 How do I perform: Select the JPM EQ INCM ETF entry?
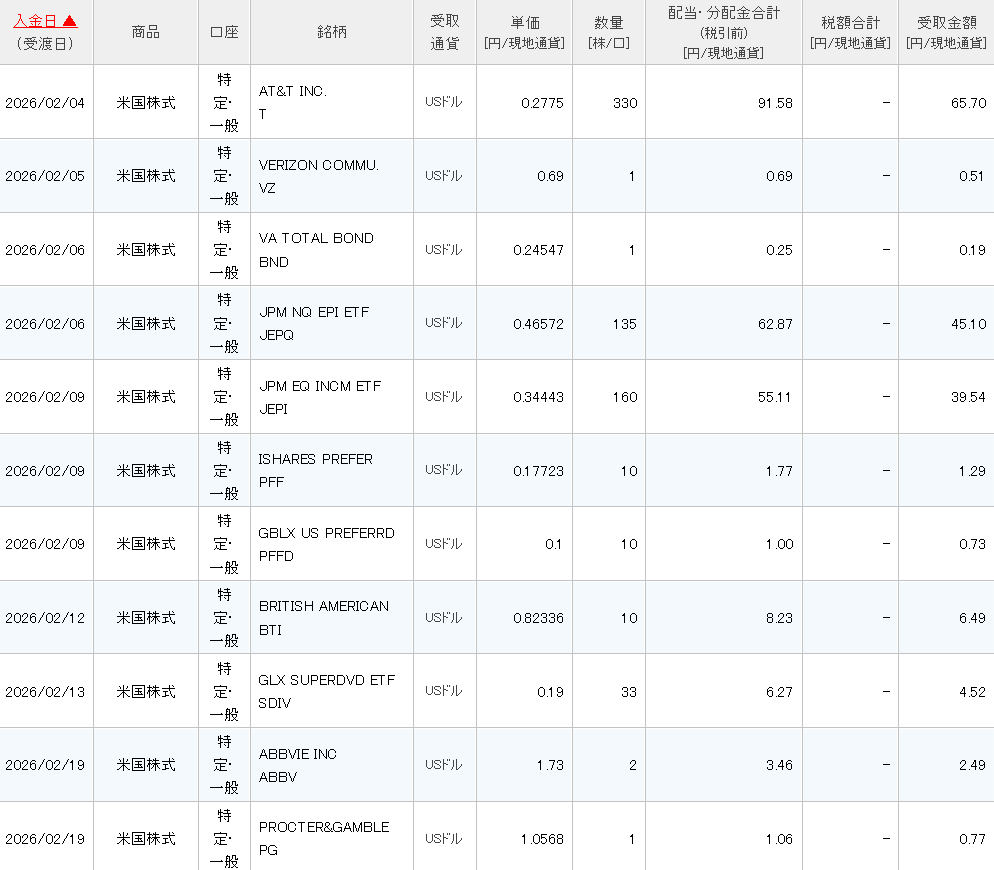pyautogui.click(x=320, y=386)
